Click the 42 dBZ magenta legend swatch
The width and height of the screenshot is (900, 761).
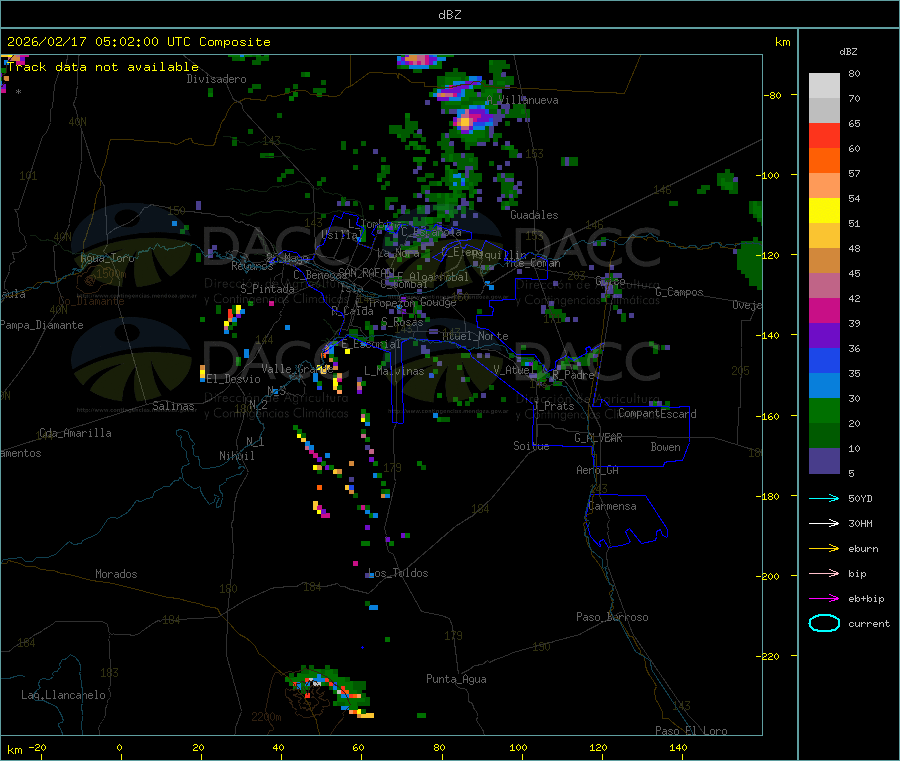coord(824,310)
